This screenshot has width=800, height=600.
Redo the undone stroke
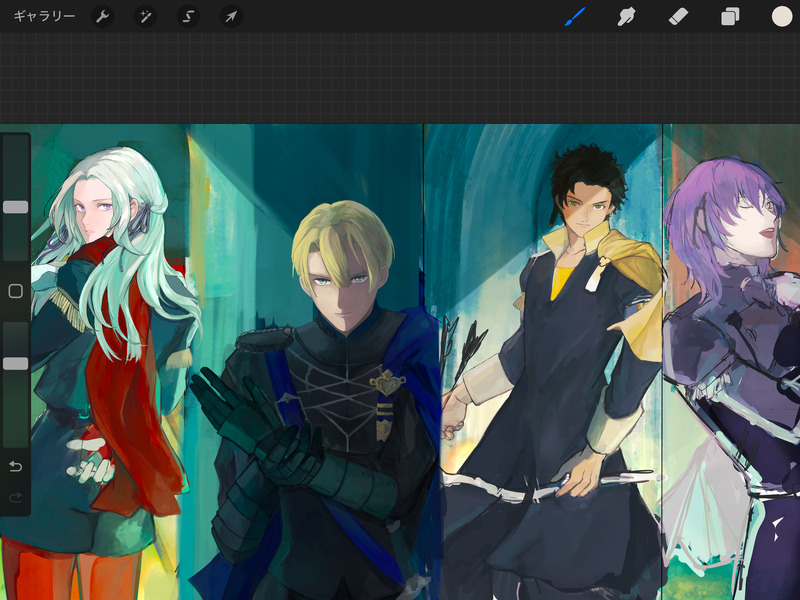click(15, 497)
